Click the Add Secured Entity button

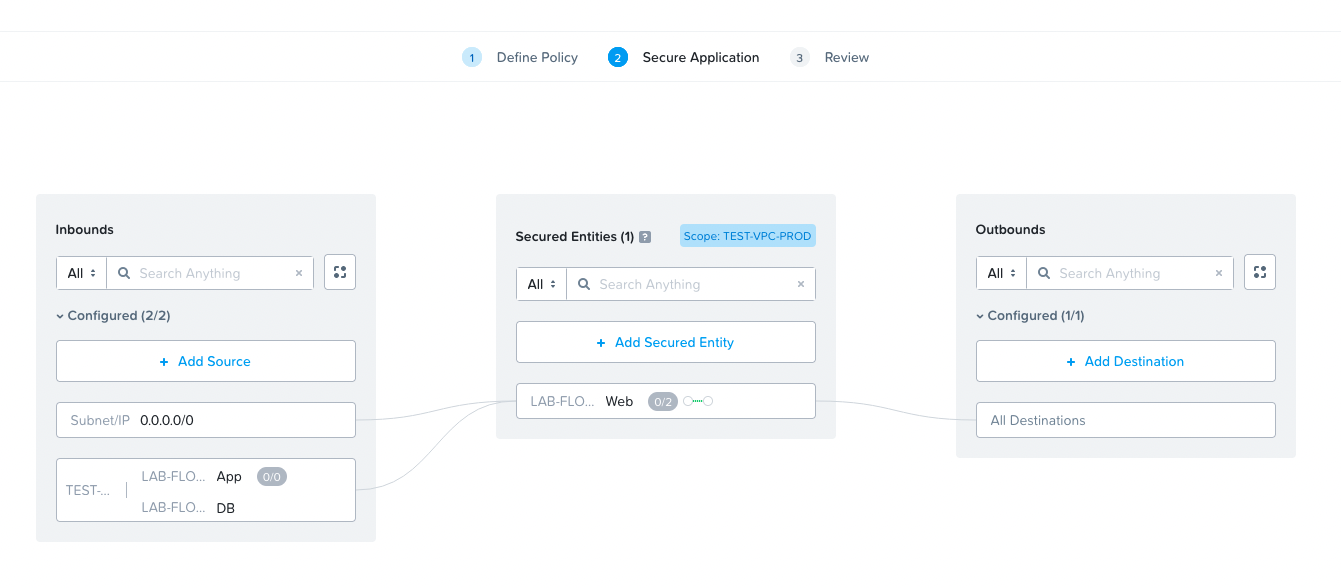point(666,342)
